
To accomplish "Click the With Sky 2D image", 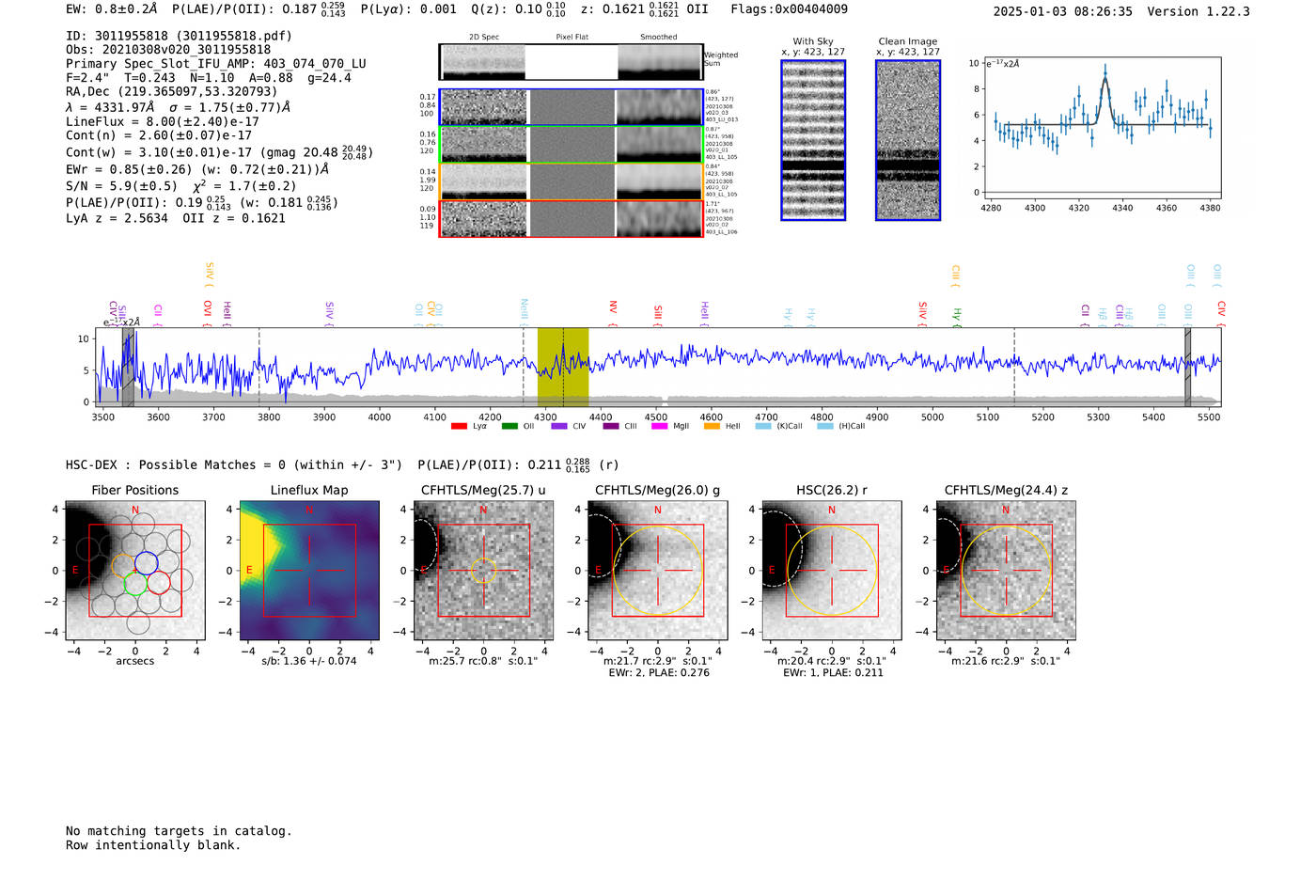I will [813, 140].
